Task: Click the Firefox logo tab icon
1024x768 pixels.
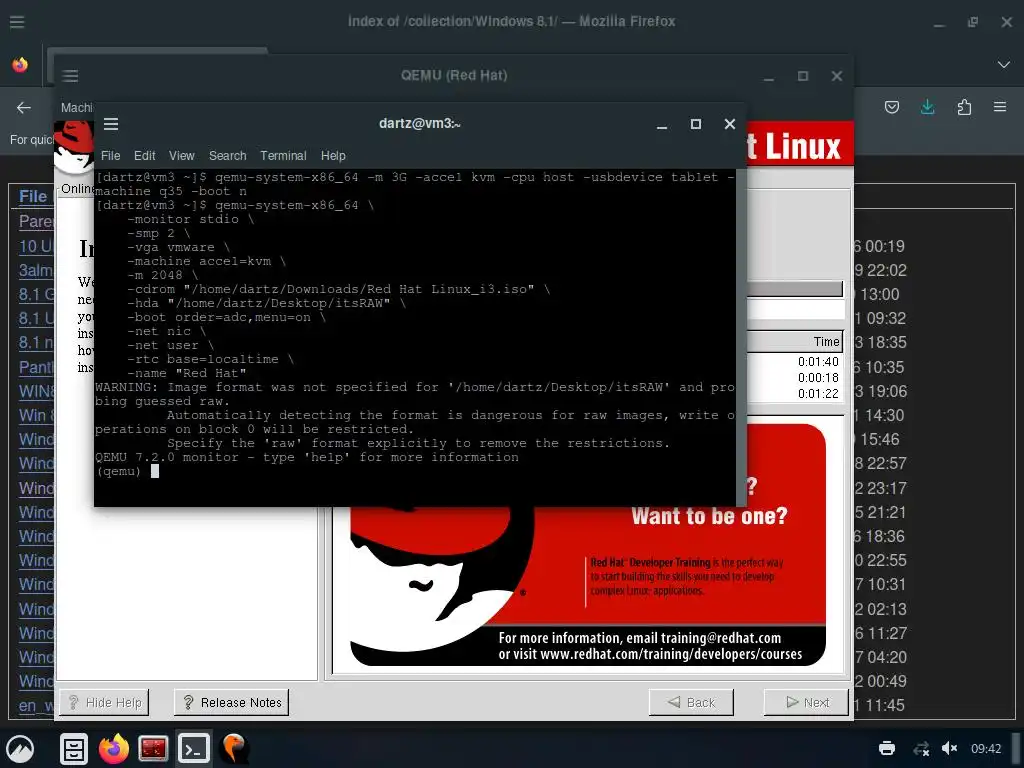Action: tap(20, 65)
